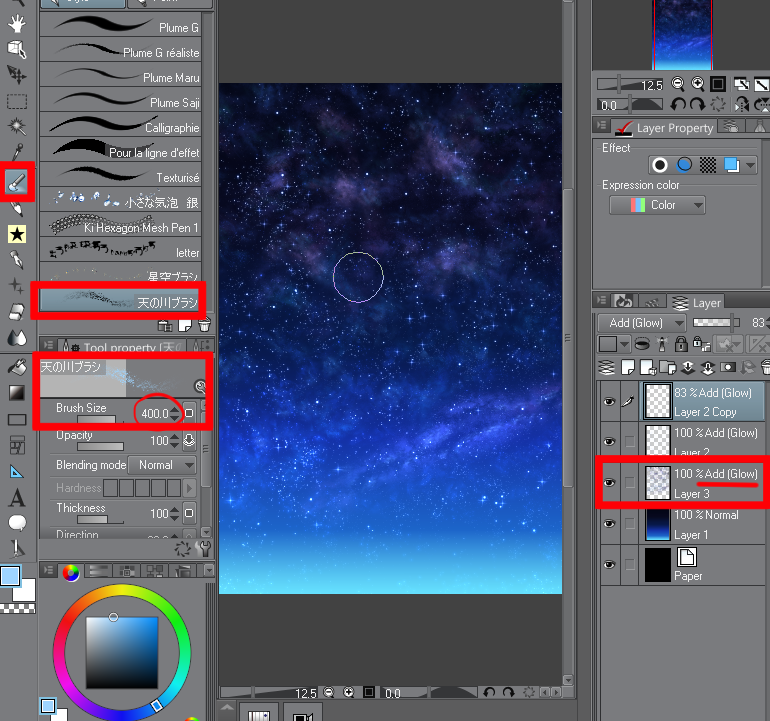The image size is (770, 721).
Task: Toggle visibility eye of Layer 2 Copy
Action: [x=609, y=402]
